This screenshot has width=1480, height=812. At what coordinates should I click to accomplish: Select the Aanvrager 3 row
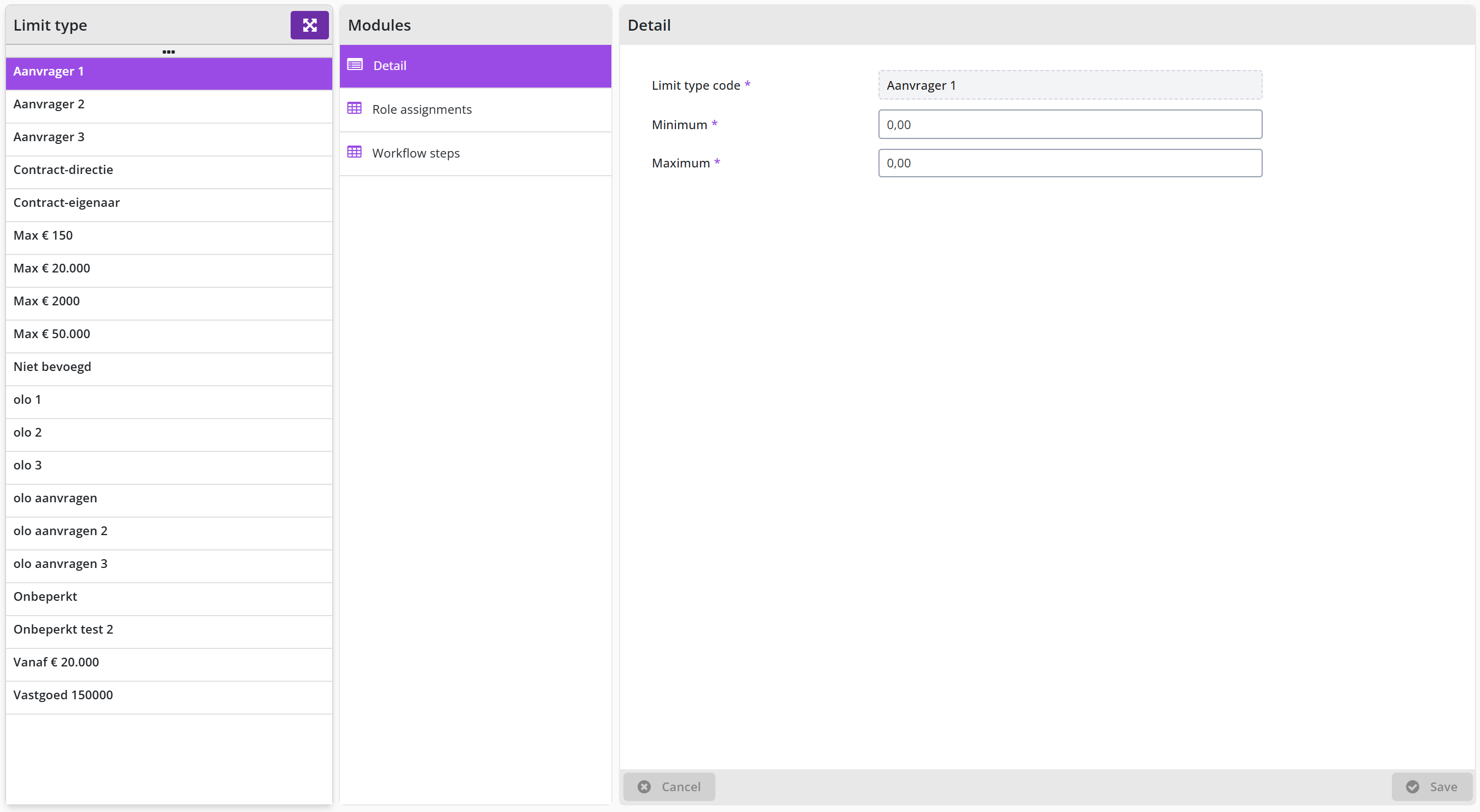click(x=169, y=138)
